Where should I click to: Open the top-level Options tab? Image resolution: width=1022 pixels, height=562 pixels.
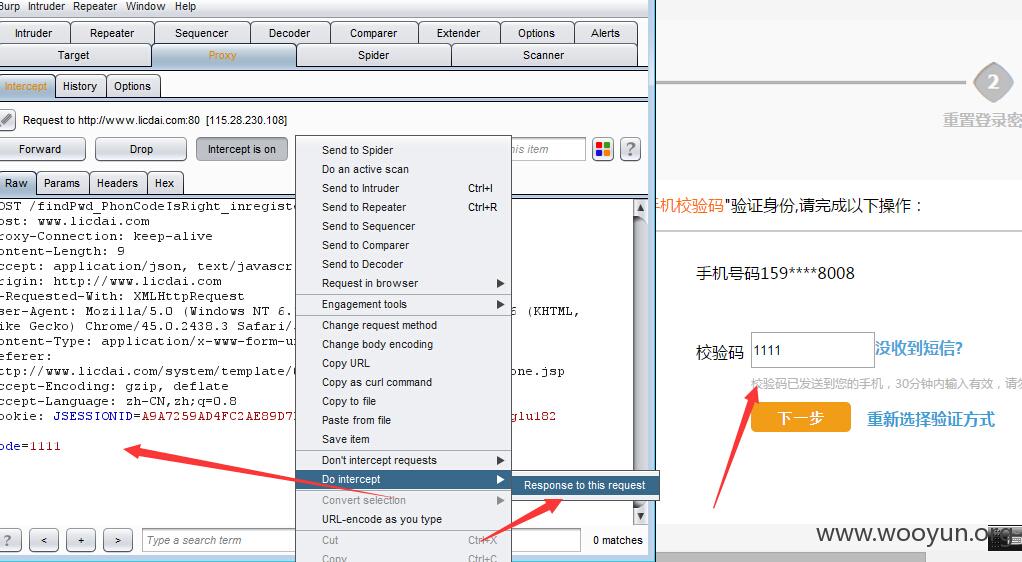[x=536, y=33]
